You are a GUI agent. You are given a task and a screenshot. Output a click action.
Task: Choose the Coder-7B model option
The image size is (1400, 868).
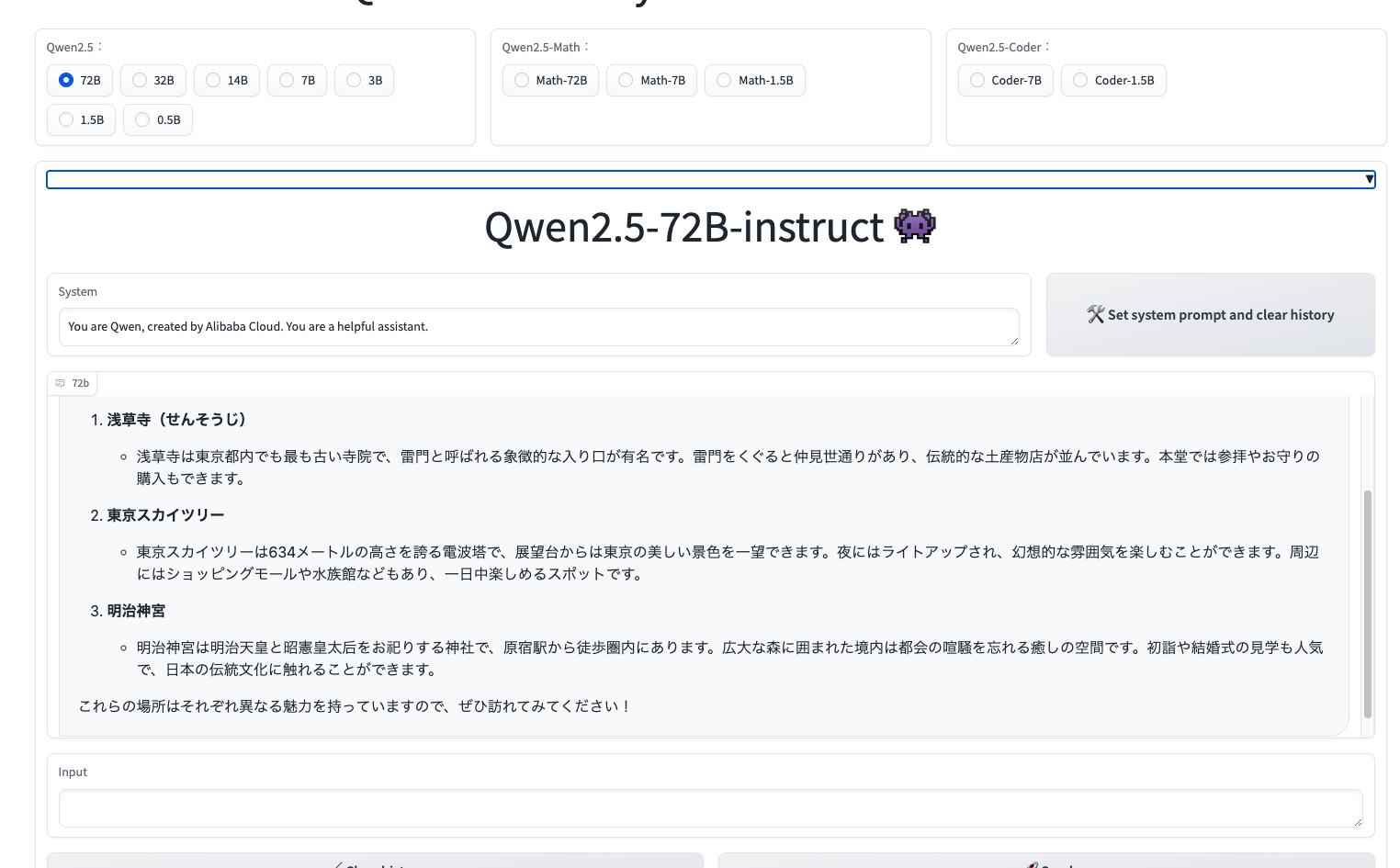[977, 80]
